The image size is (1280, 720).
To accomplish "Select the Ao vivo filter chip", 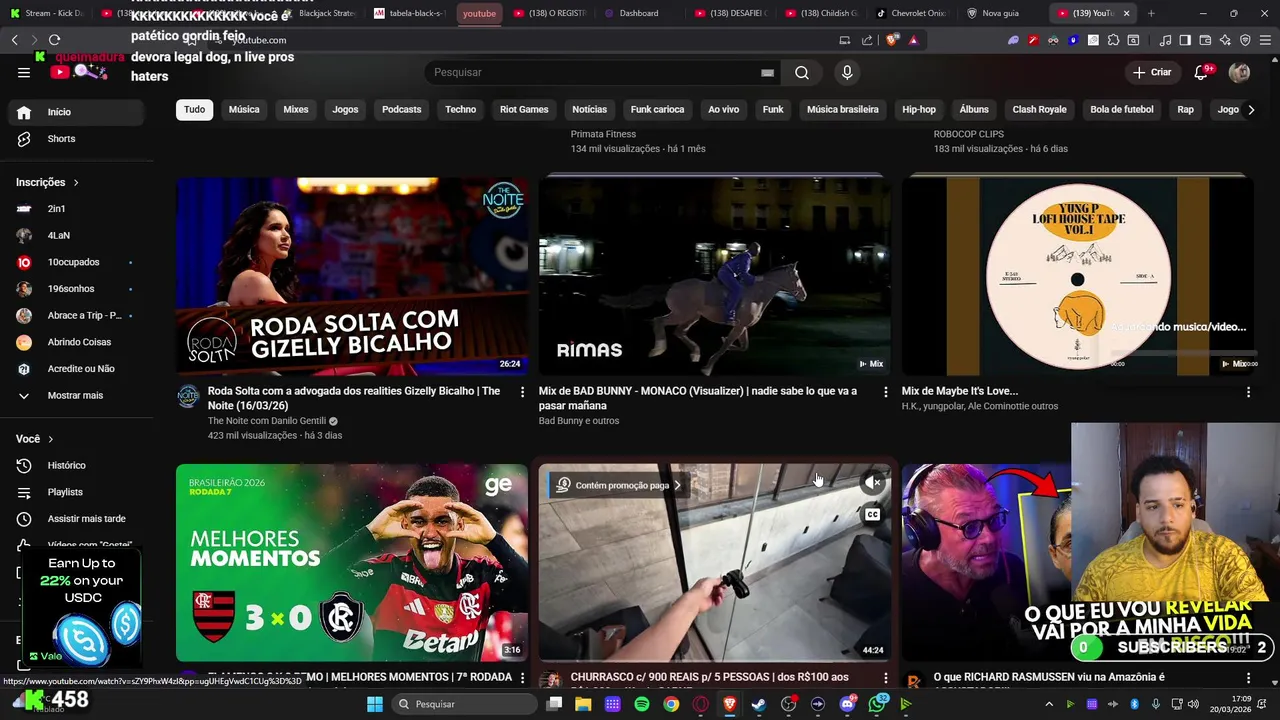I will [723, 110].
